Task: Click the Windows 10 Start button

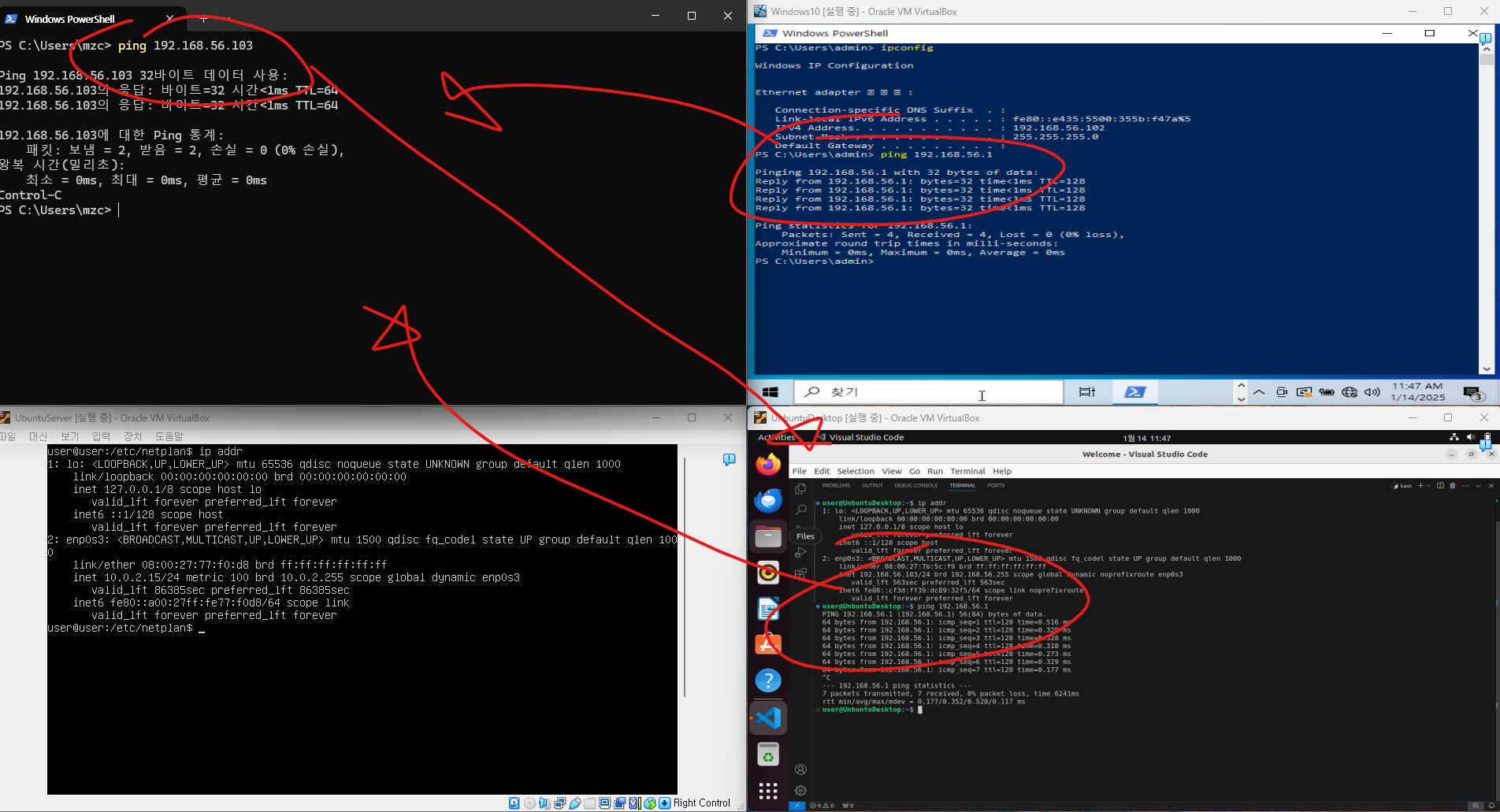Action: pos(770,392)
